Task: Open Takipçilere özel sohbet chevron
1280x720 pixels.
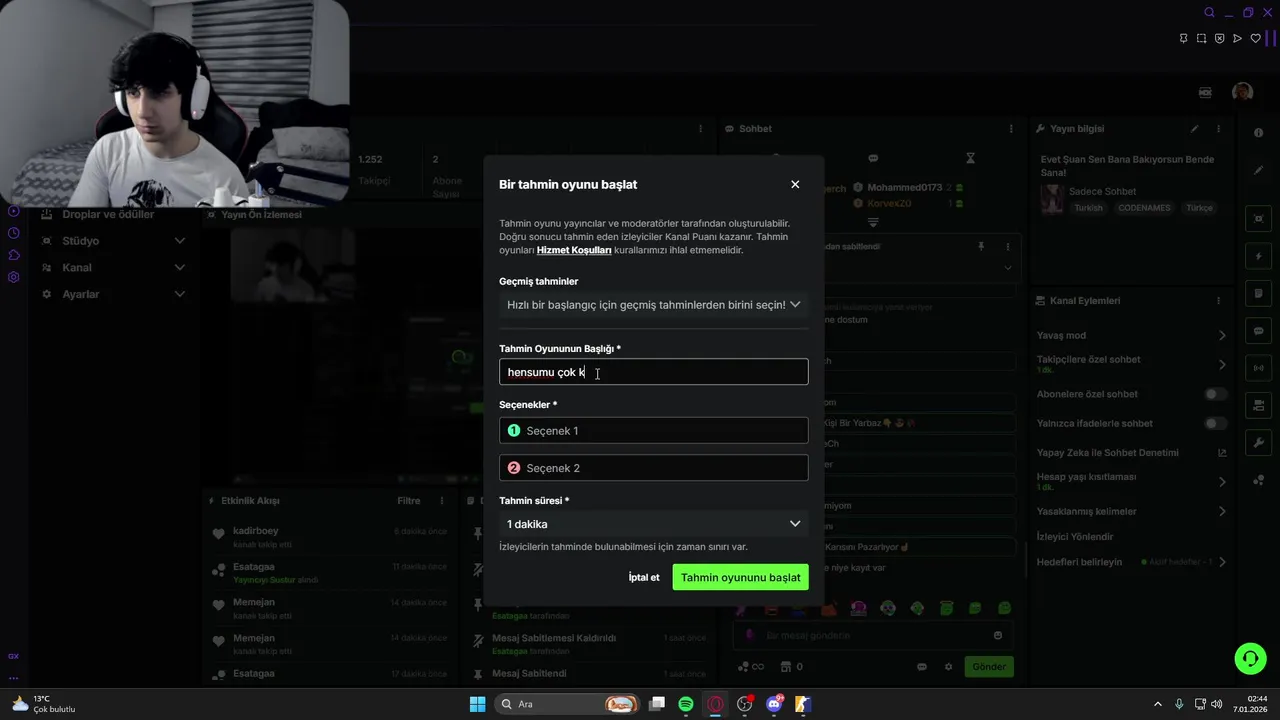Action: (x=1222, y=364)
